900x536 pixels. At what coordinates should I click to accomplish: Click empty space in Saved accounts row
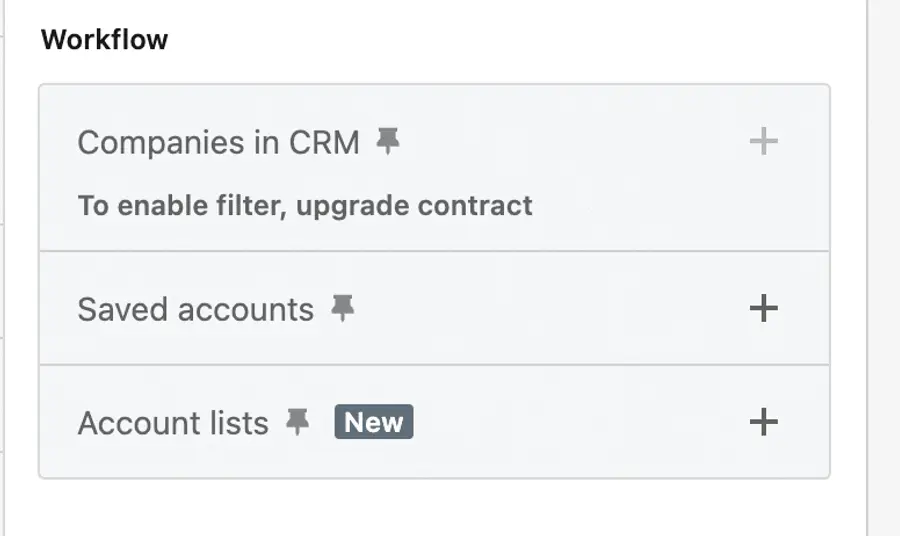point(550,309)
